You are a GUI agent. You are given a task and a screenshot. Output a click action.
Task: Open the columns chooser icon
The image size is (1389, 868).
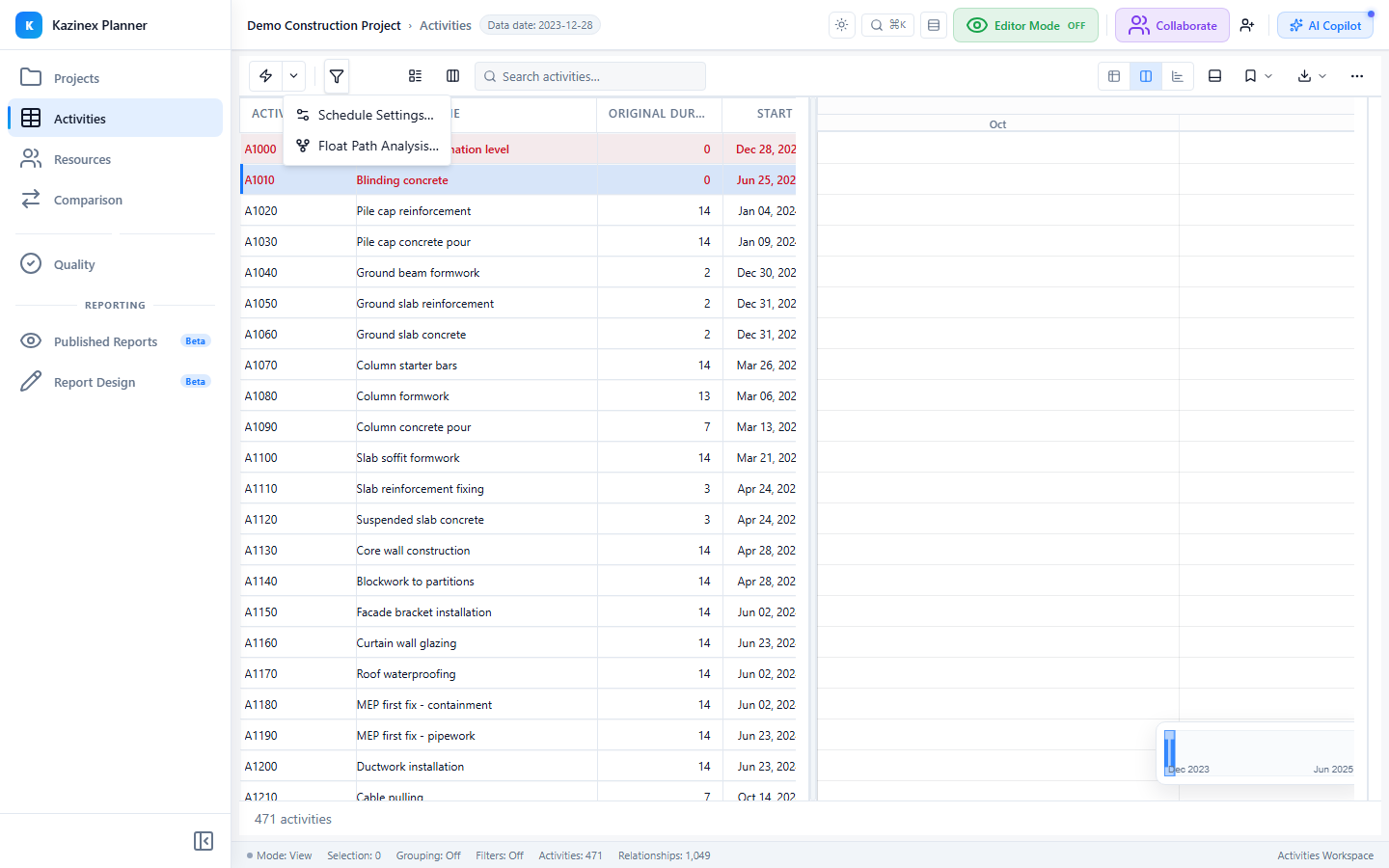point(452,76)
